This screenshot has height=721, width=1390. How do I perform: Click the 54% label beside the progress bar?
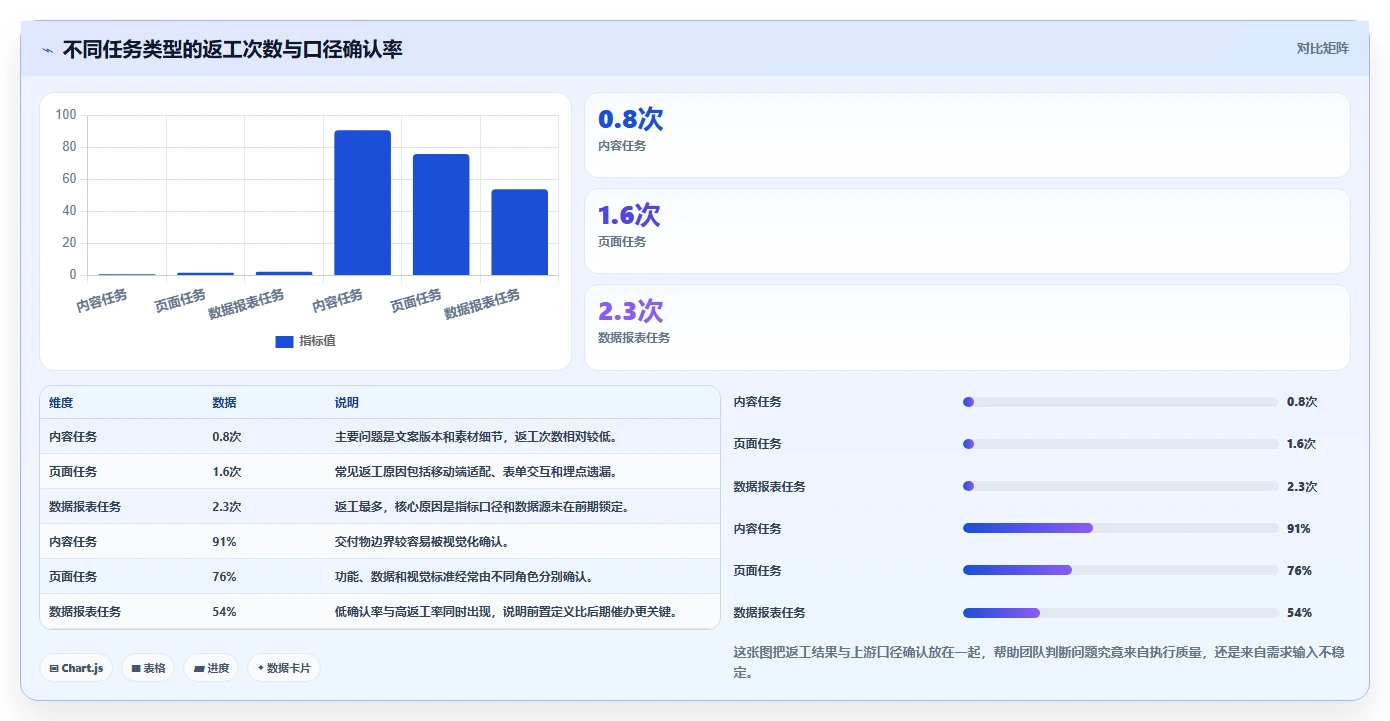[x=1299, y=613]
